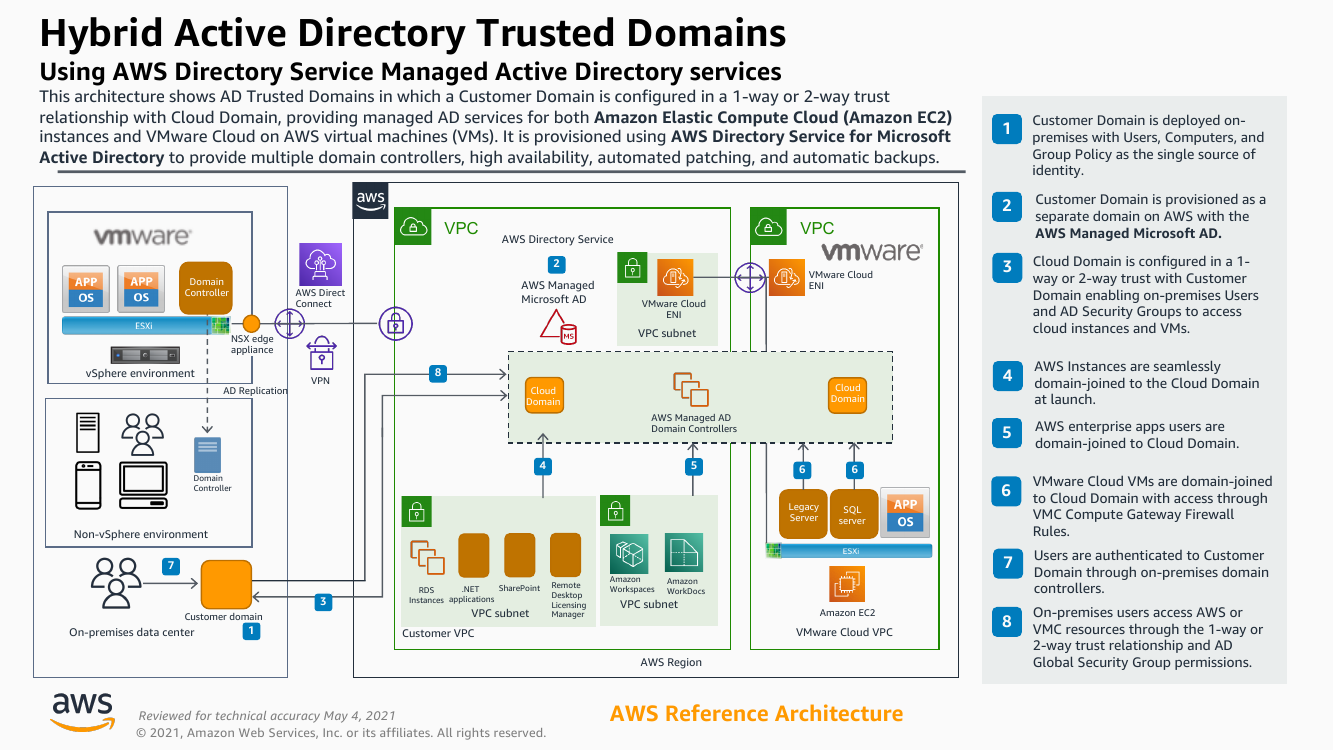Click the green lock icon of Workspaces VPC subnet
The image size is (1334, 750).
coord(614,511)
